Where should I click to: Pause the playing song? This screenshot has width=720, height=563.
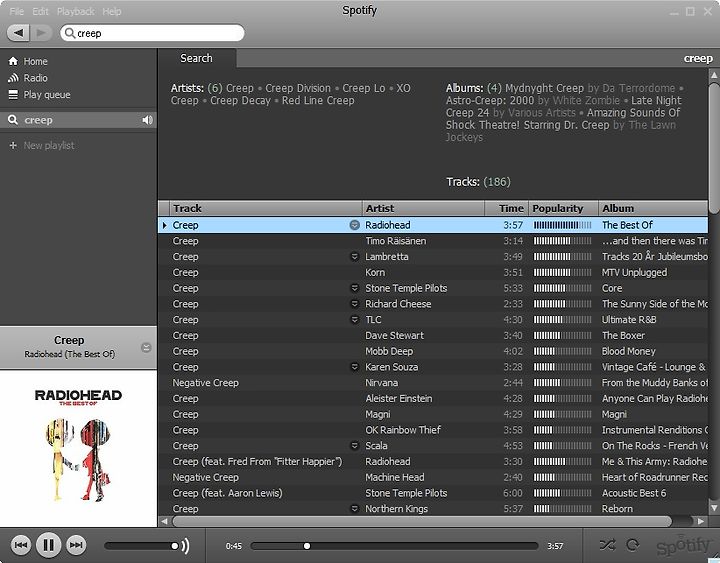pyautogui.click(x=48, y=545)
